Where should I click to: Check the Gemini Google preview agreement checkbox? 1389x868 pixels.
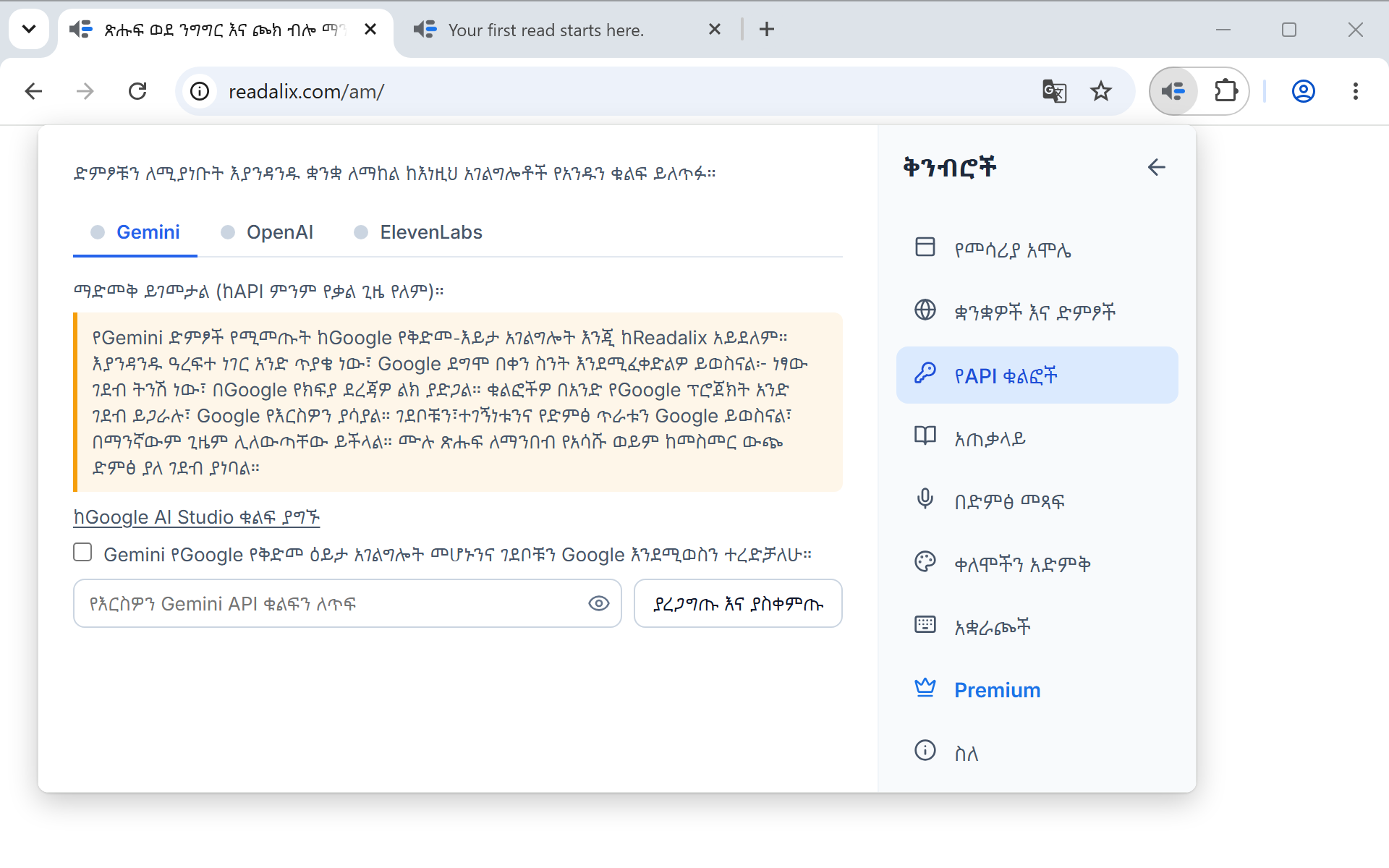(x=82, y=553)
